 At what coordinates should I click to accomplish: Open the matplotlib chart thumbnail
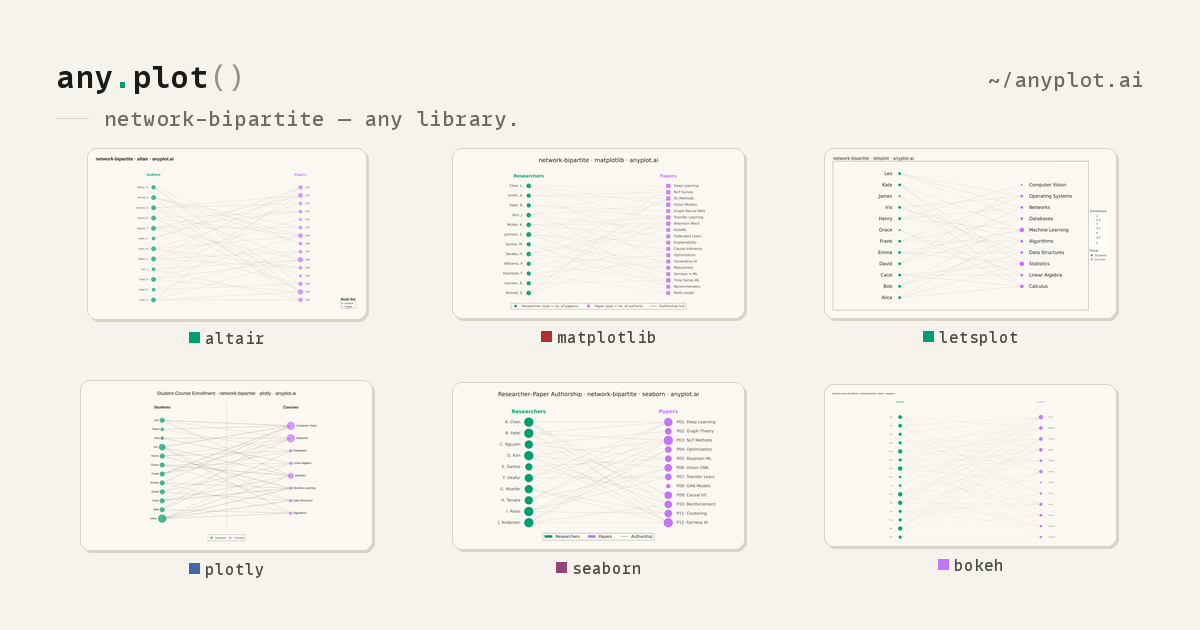point(598,234)
